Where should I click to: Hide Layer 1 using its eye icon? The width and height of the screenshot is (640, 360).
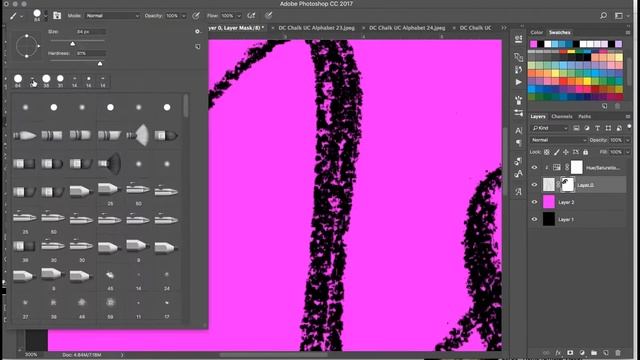pyautogui.click(x=534, y=219)
